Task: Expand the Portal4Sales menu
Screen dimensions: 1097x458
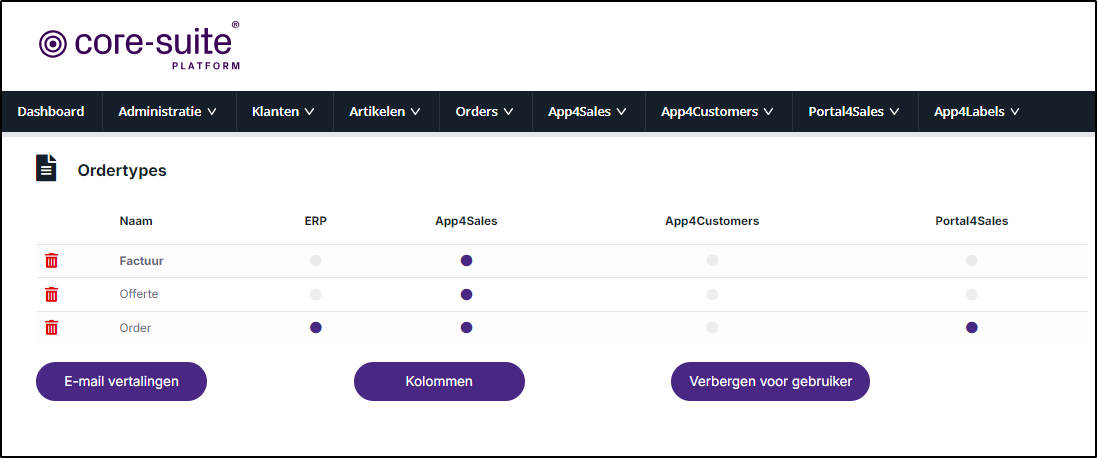Action: (854, 111)
